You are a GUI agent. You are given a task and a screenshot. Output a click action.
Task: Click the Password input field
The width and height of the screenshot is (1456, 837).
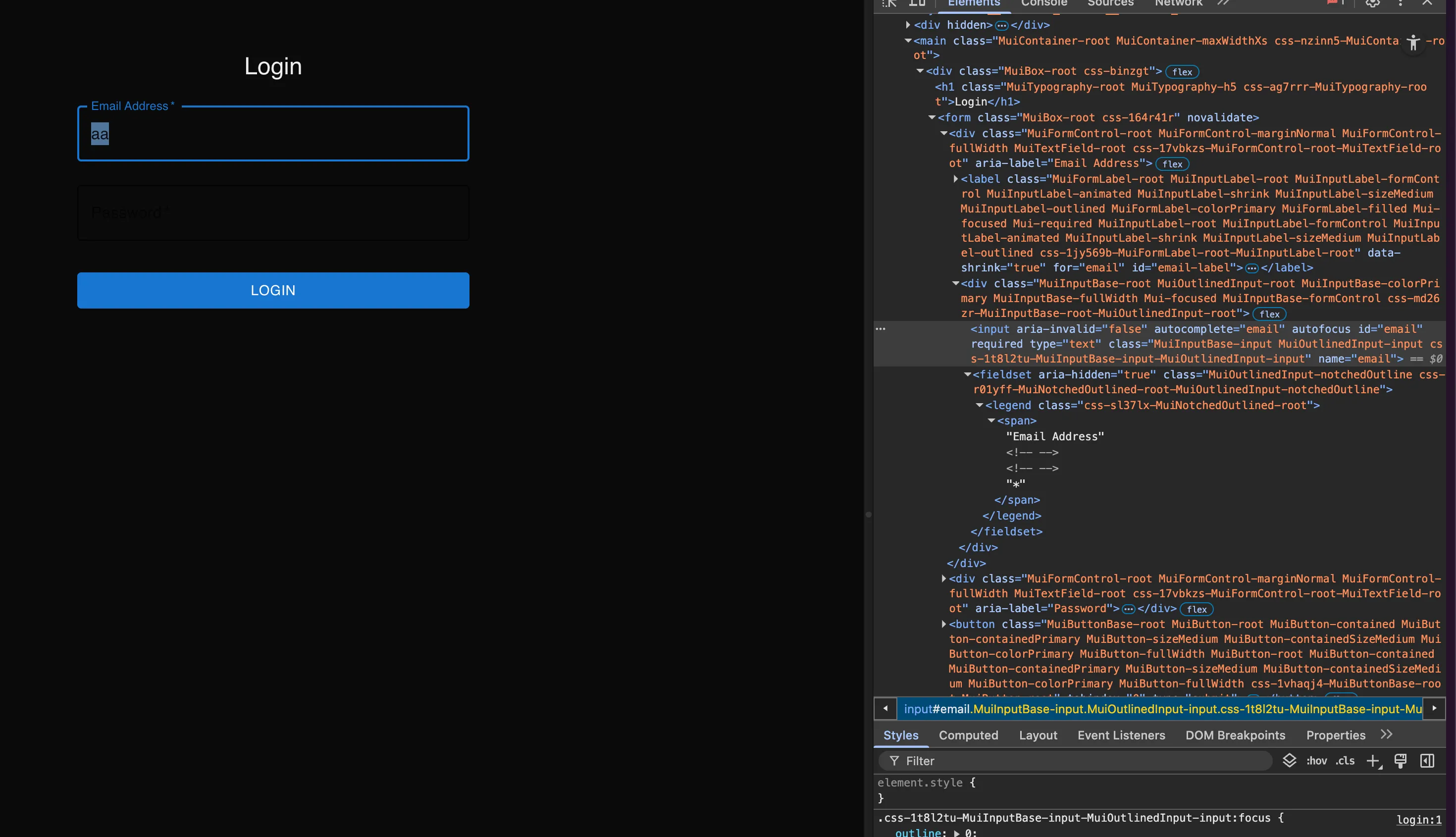click(x=273, y=212)
